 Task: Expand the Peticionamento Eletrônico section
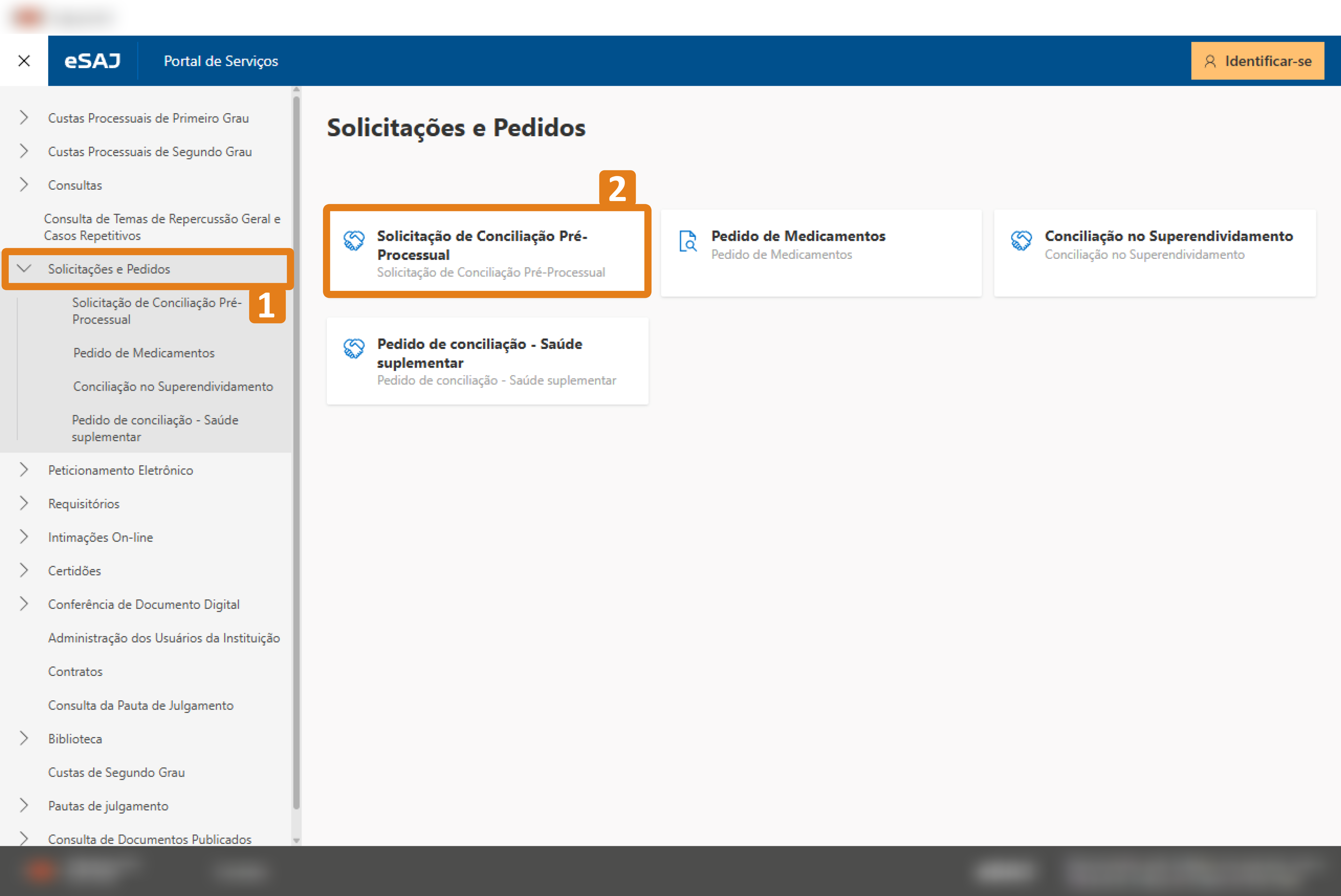coord(24,470)
